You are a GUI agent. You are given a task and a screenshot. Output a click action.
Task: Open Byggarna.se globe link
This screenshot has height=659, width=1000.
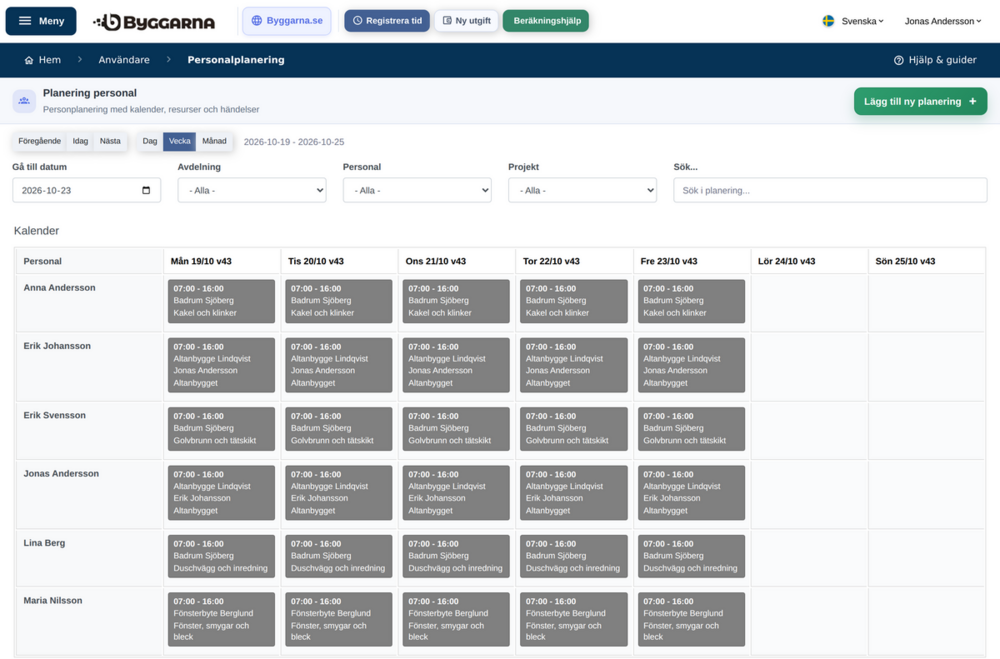pos(286,21)
